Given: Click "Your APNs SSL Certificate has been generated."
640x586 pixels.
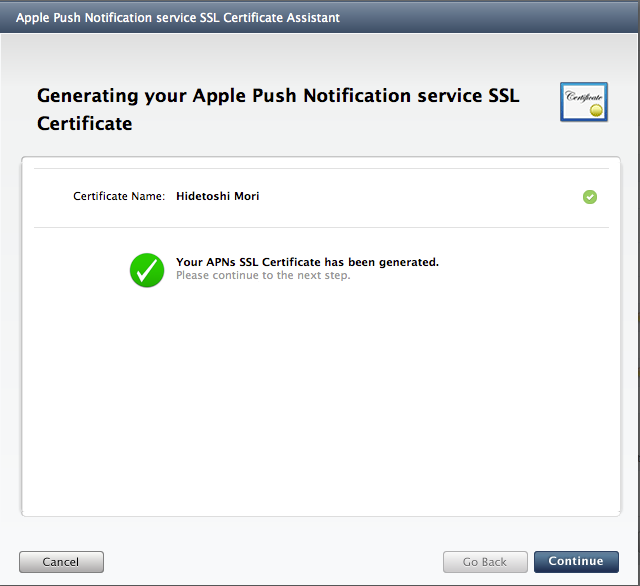Looking at the screenshot, I should coord(307,262).
